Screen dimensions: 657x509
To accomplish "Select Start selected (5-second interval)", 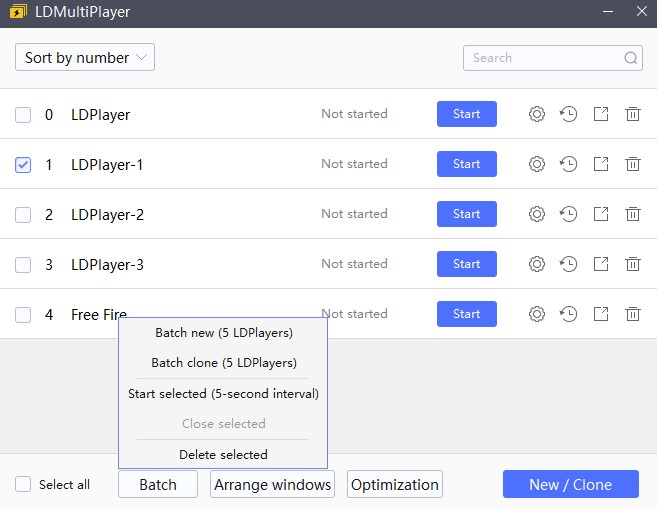I will (x=223, y=394).
